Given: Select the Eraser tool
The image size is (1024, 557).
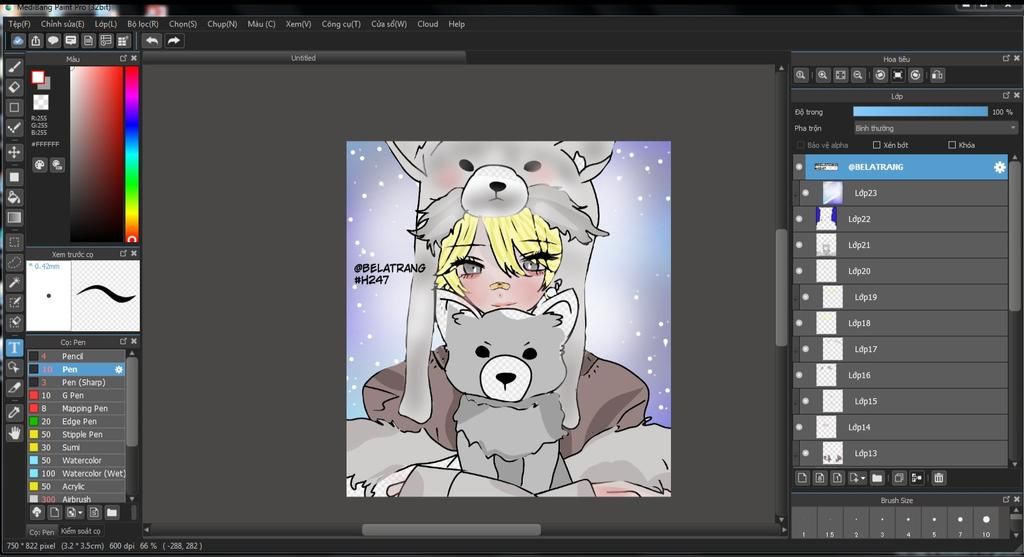Looking at the screenshot, I should tap(14, 87).
